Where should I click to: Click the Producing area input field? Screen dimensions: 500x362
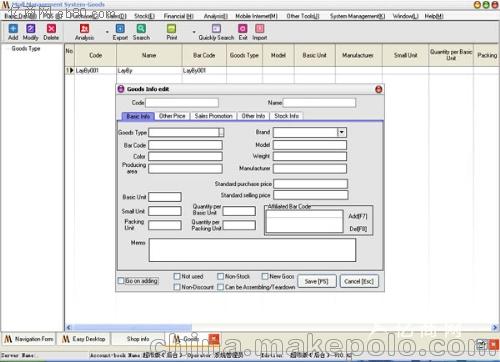coord(185,168)
